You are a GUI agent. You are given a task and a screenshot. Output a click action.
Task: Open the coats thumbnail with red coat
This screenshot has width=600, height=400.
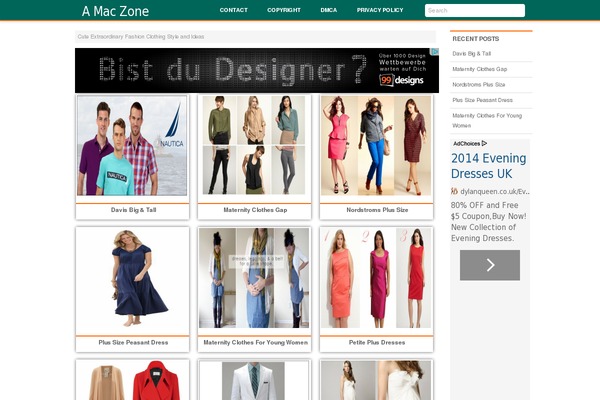click(x=132, y=380)
